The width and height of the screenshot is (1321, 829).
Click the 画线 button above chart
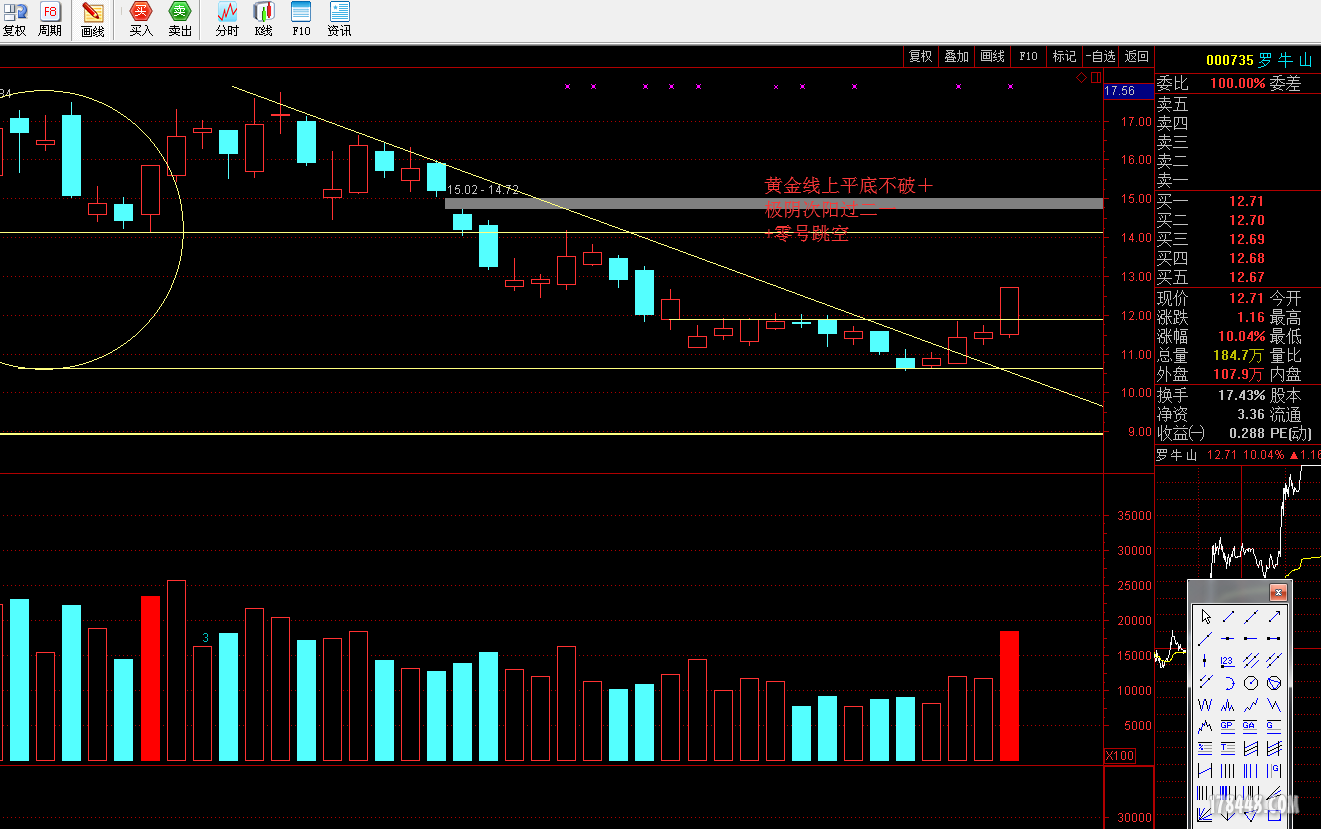click(992, 57)
